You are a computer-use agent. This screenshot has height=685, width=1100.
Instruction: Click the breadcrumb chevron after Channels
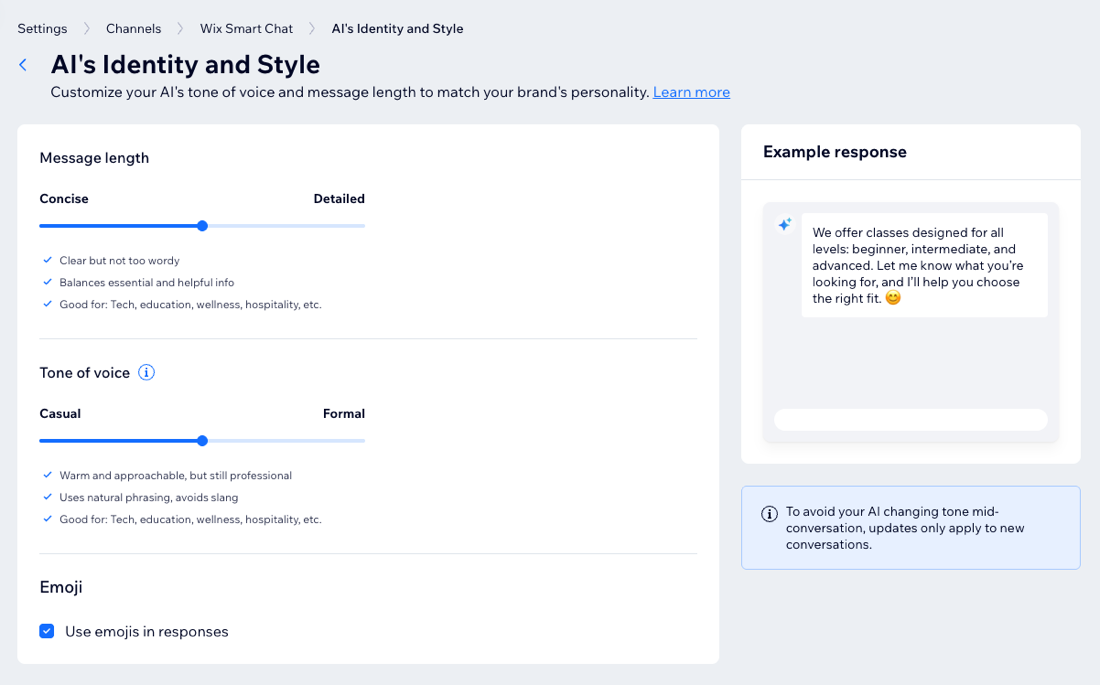tap(181, 28)
